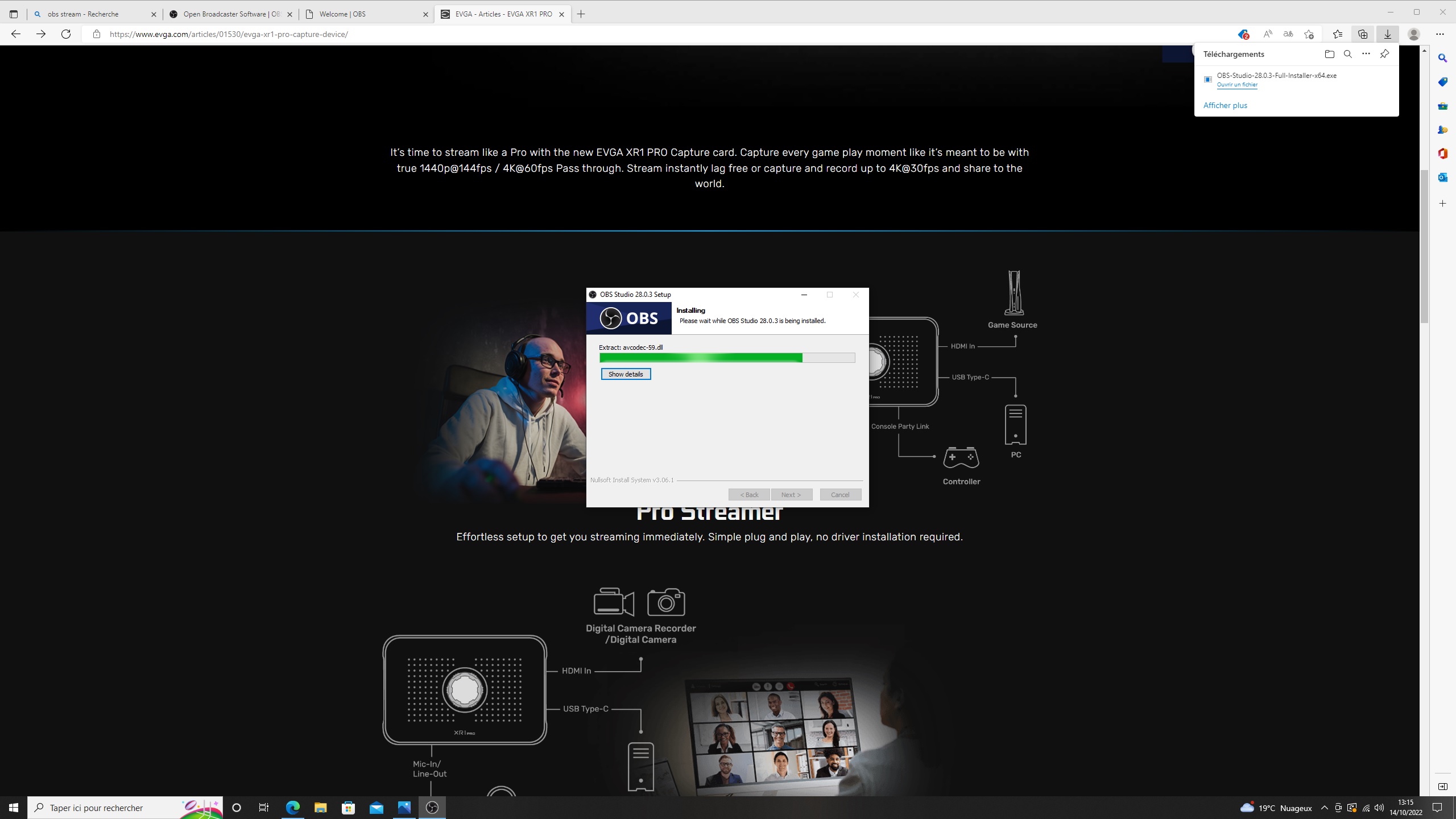The image size is (1456, 819).
Task: Pin the Téléchargements panel
Action: tap(1384, 54)
